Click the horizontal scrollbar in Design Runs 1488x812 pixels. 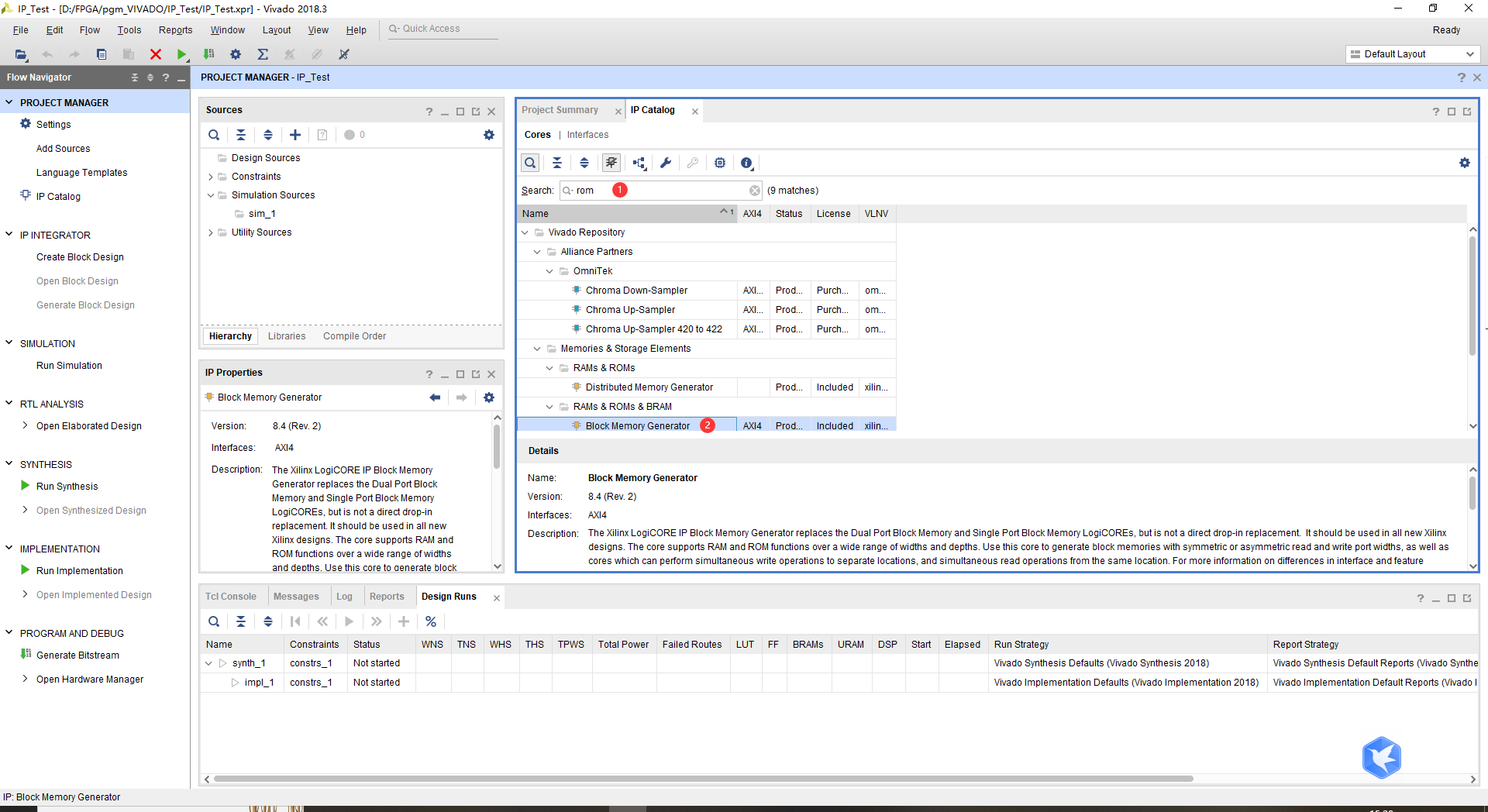702,779
